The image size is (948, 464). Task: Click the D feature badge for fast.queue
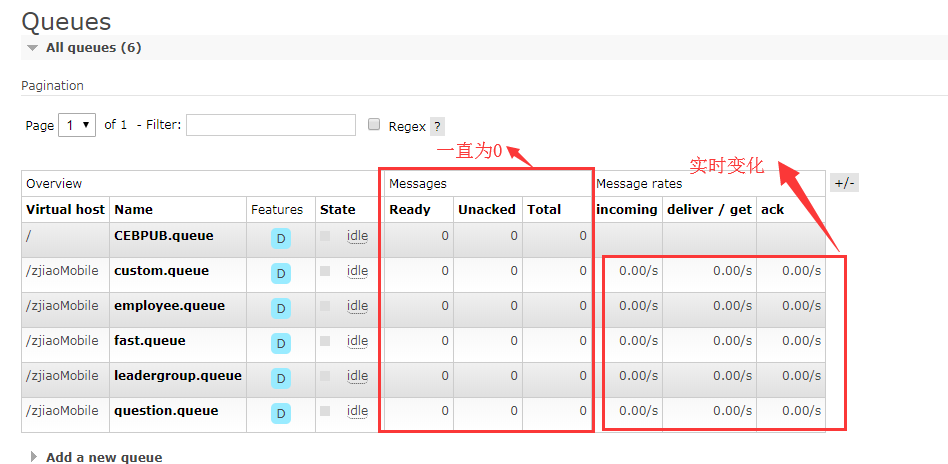[x=281, y=344]
